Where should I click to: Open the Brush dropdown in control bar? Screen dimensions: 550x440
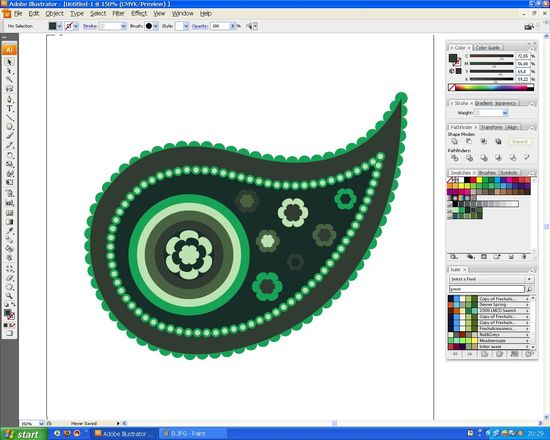point(156,26)
